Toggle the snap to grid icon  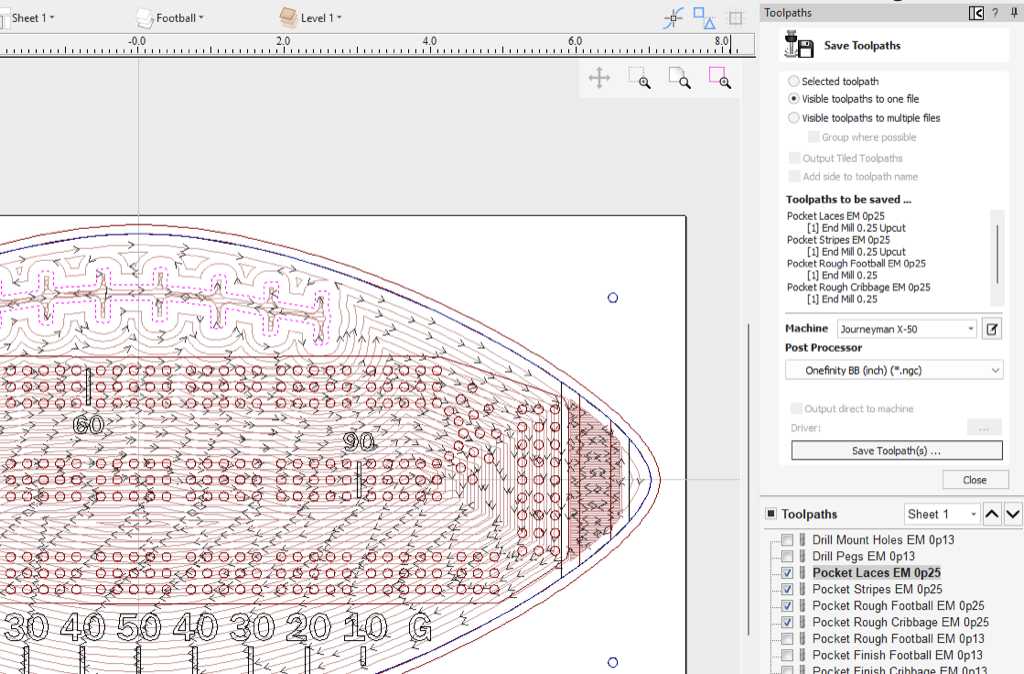(735, 18)
